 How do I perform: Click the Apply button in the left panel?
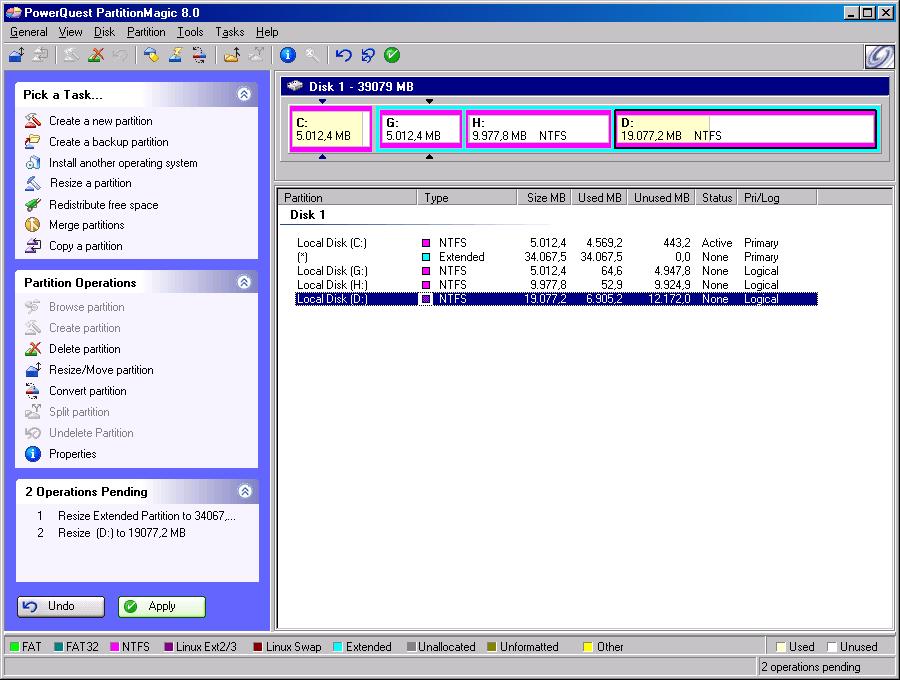(162, 607)
